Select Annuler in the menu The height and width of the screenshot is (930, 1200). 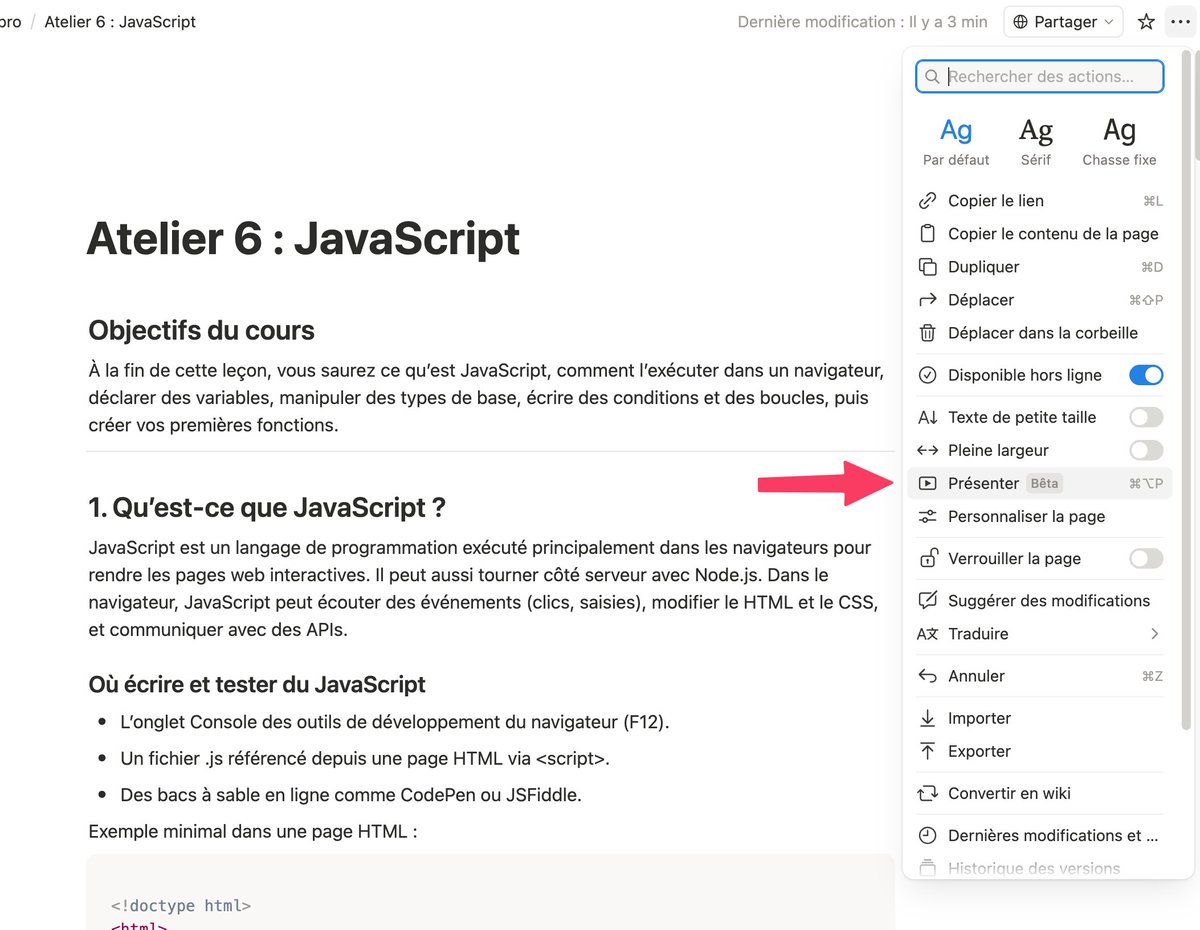coord(1040,676)
